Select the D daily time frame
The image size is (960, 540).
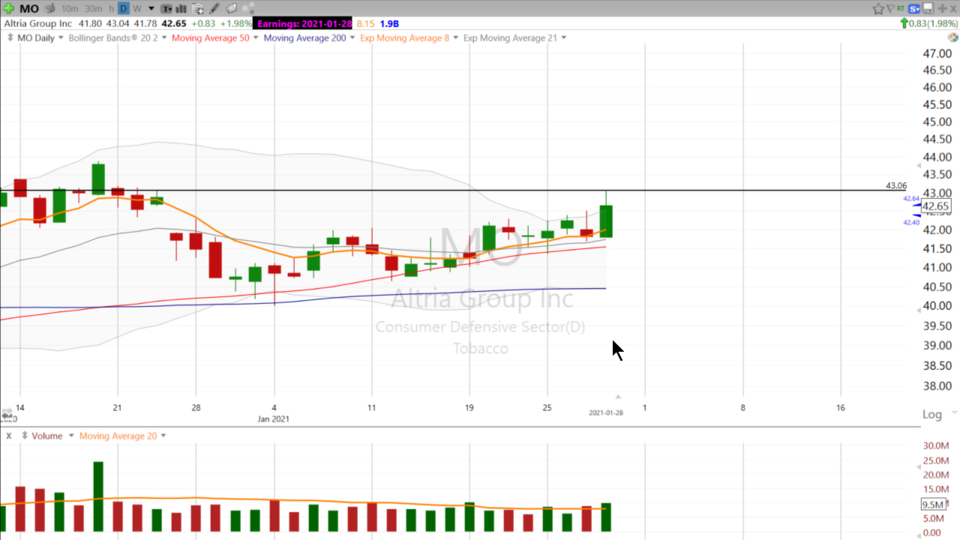[x=123, y=9]
